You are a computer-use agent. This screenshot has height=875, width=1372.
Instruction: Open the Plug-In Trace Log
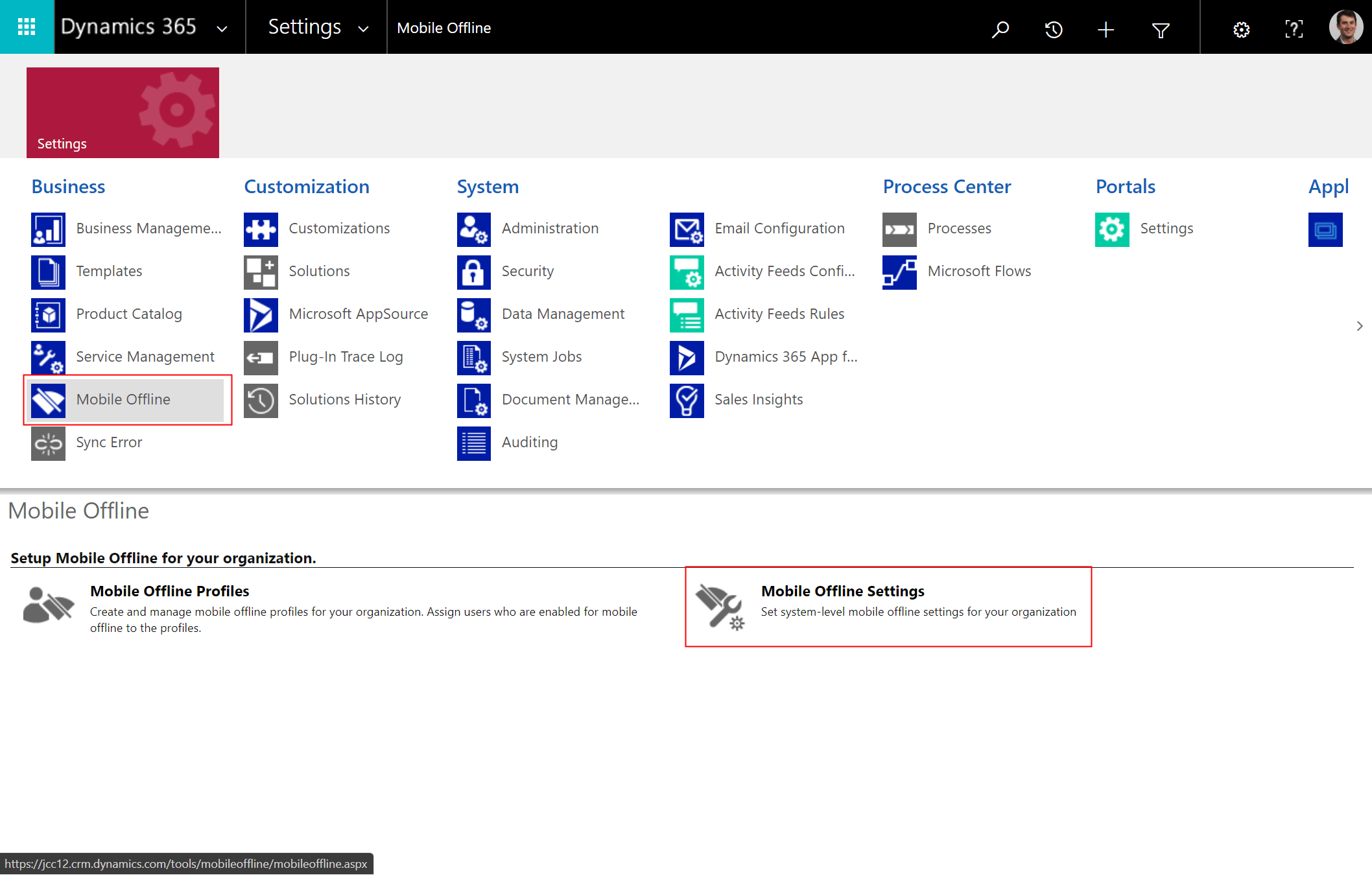coord(346,356)
